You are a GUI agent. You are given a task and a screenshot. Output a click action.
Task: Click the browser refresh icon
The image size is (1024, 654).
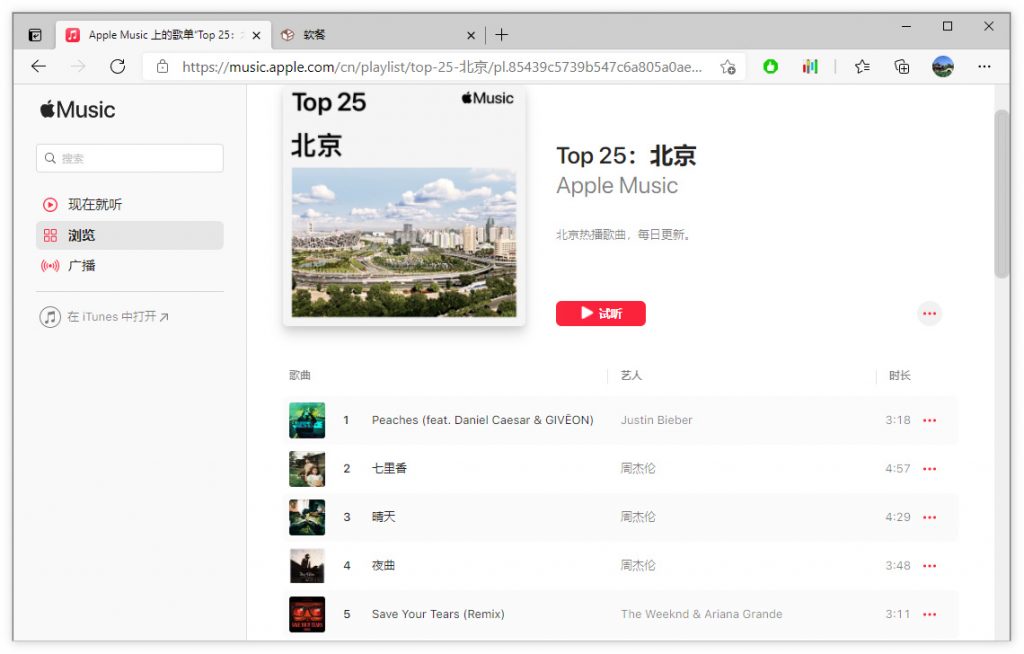117,67
